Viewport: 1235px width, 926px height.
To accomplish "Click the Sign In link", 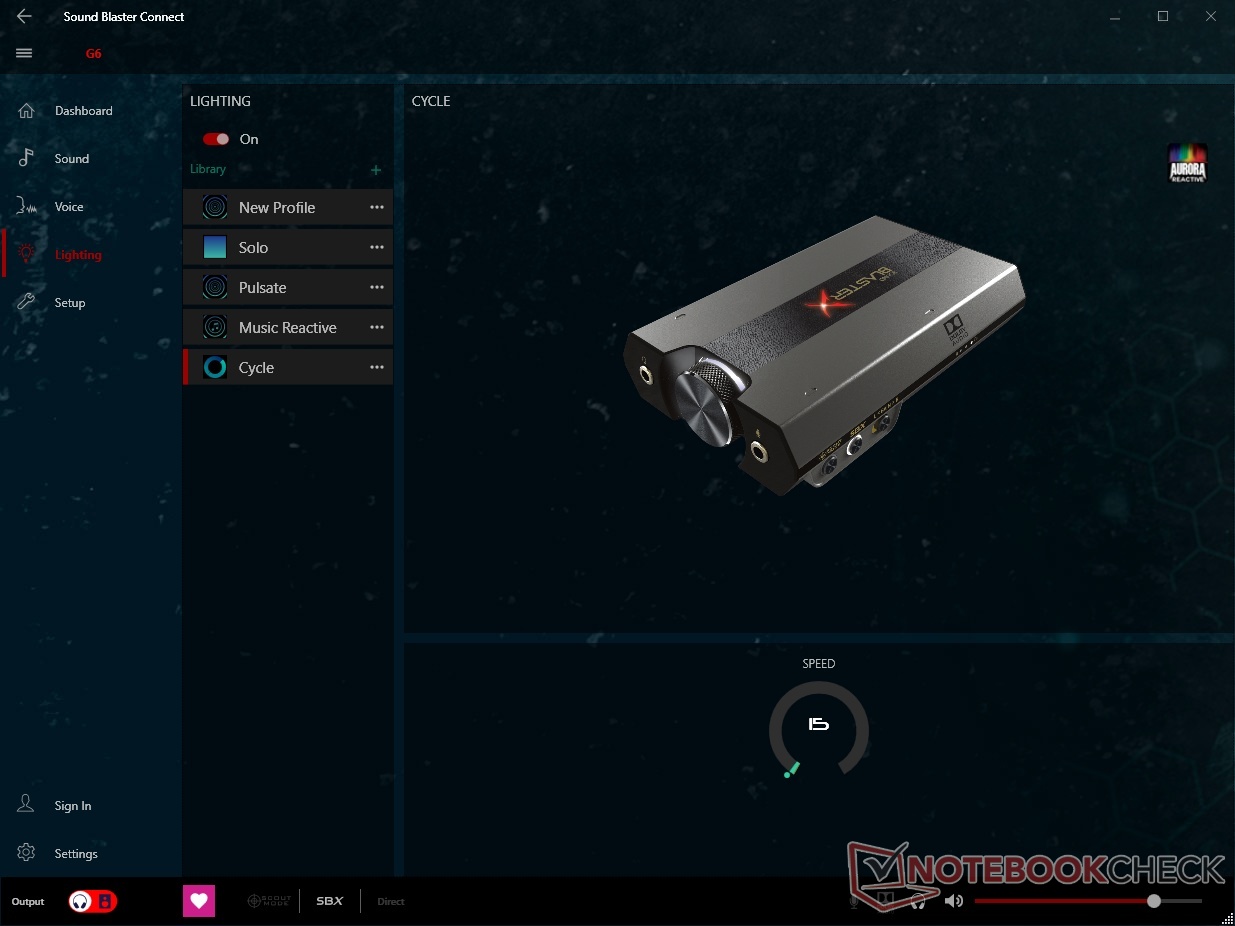I will 73,806.
